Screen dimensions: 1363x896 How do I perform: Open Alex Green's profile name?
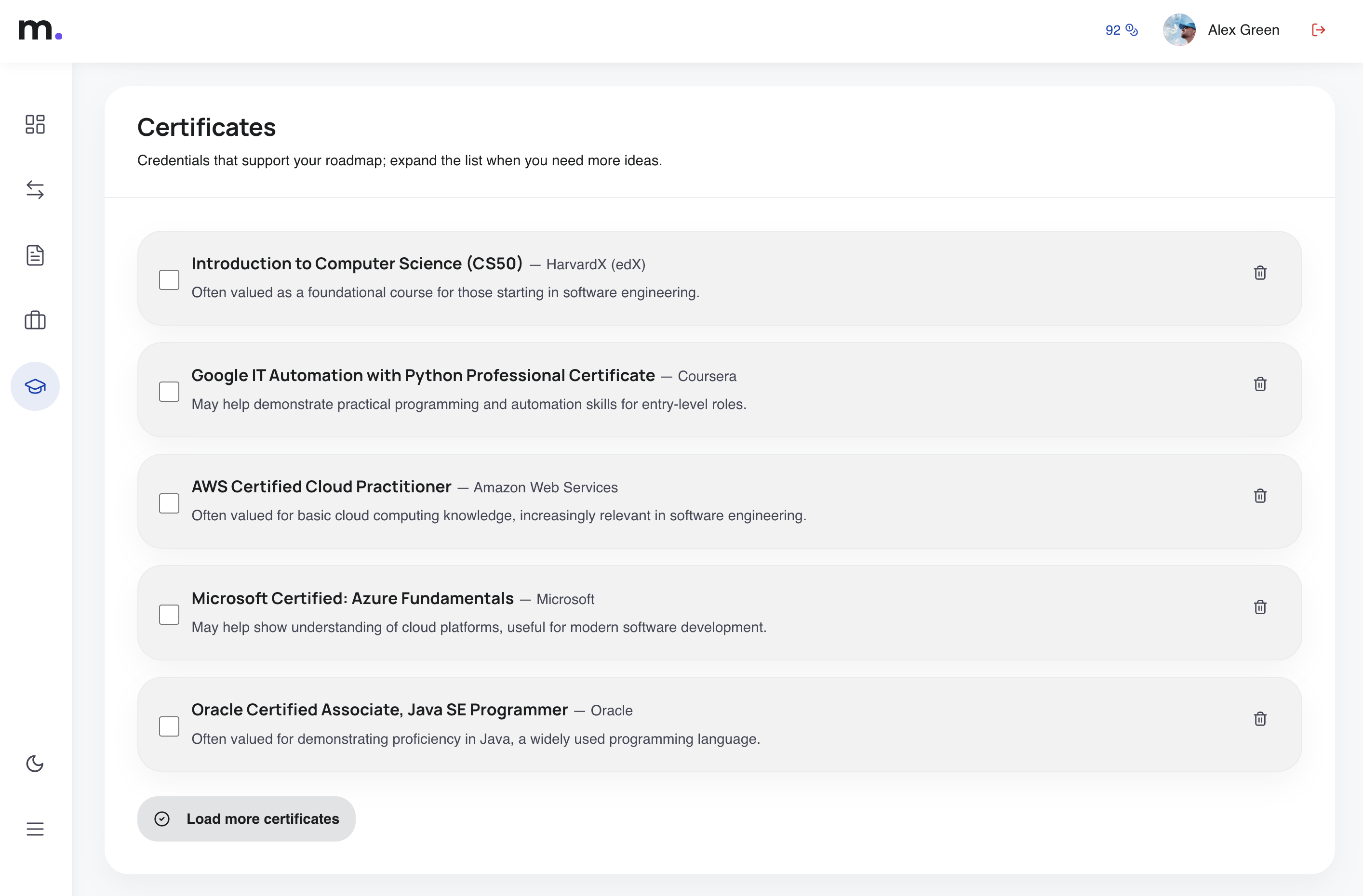click(1243, 29)
